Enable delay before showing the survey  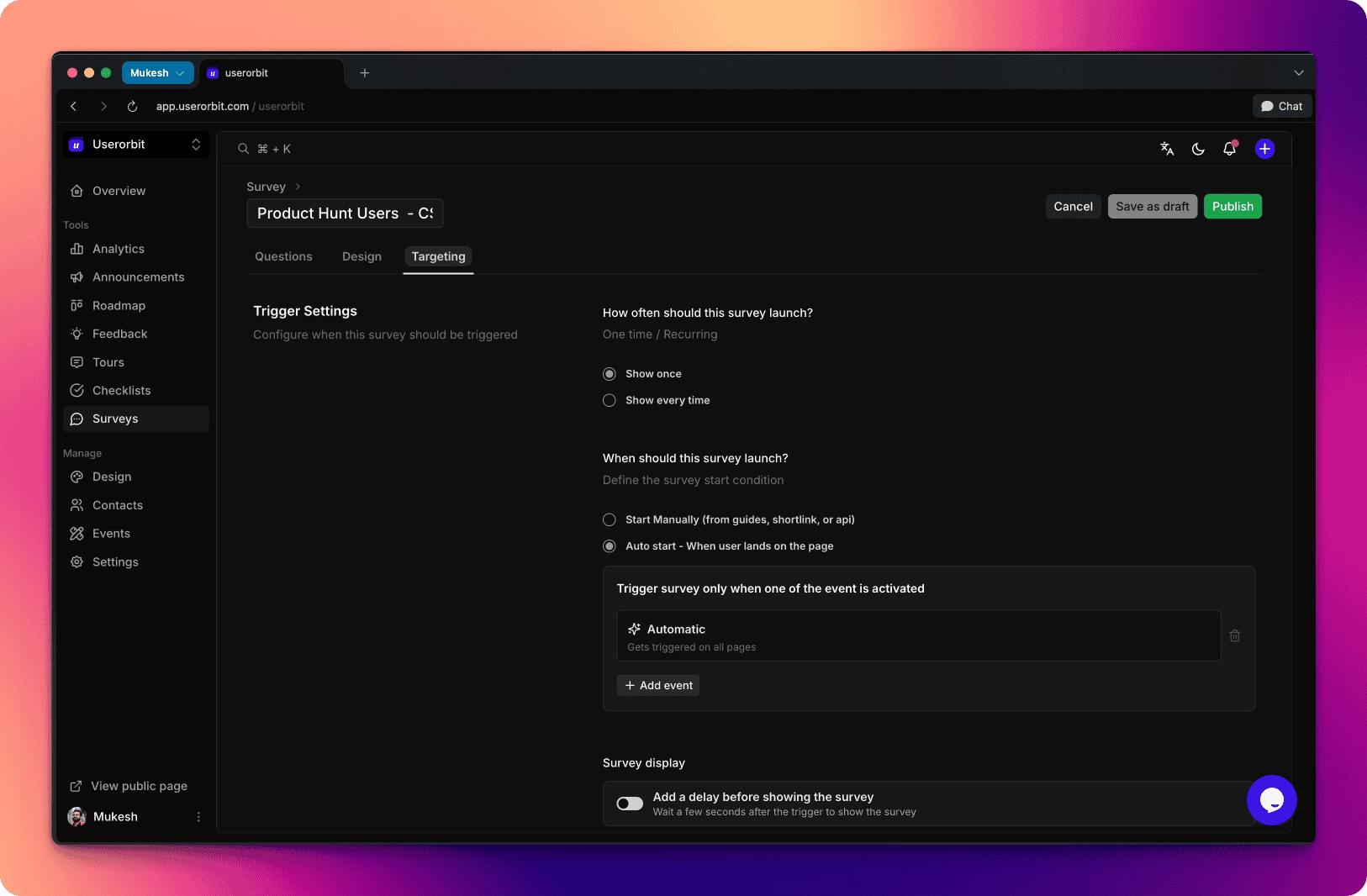click(630, 804)
